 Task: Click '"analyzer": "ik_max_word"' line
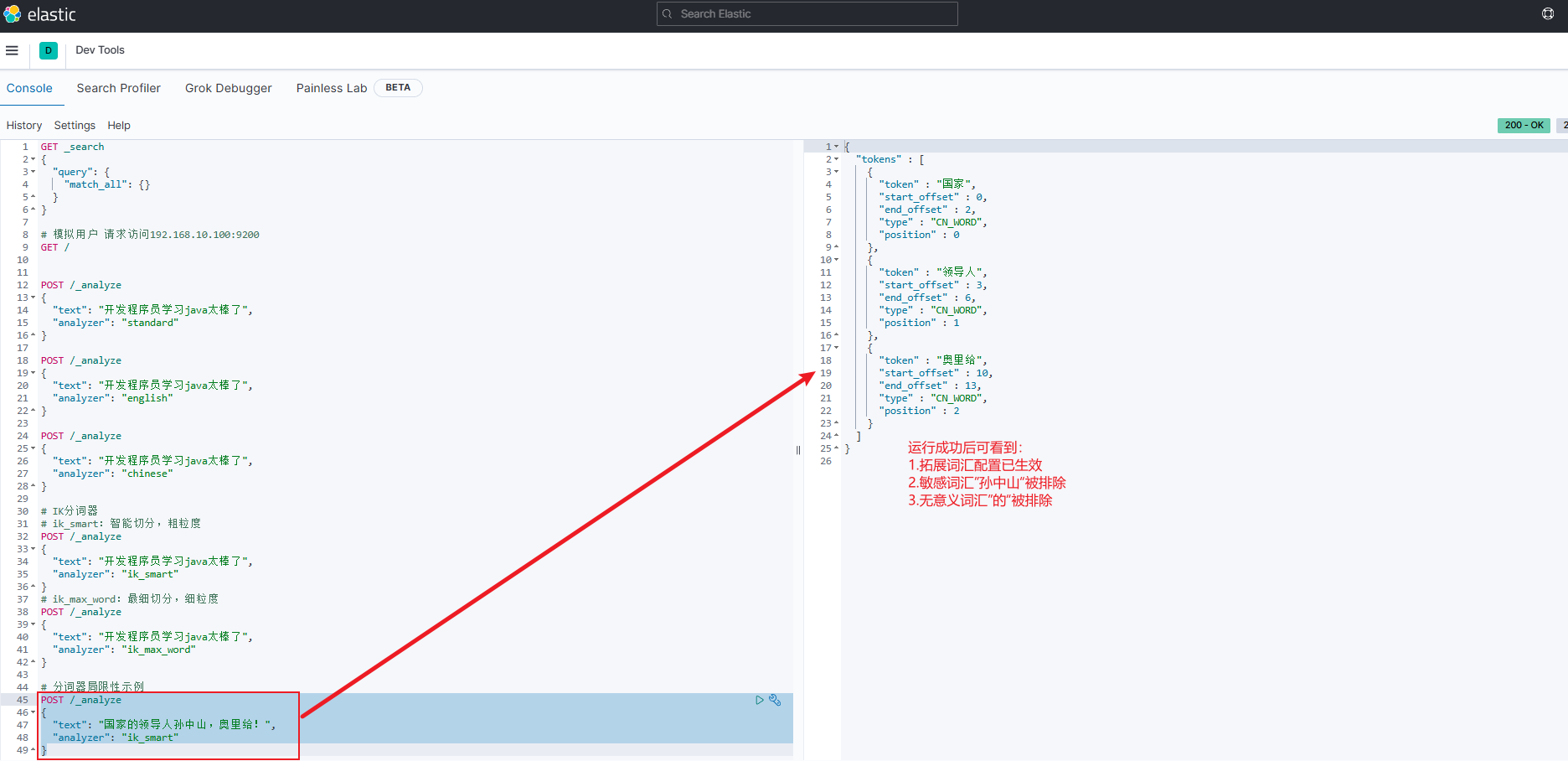click(x=124, y=650)
